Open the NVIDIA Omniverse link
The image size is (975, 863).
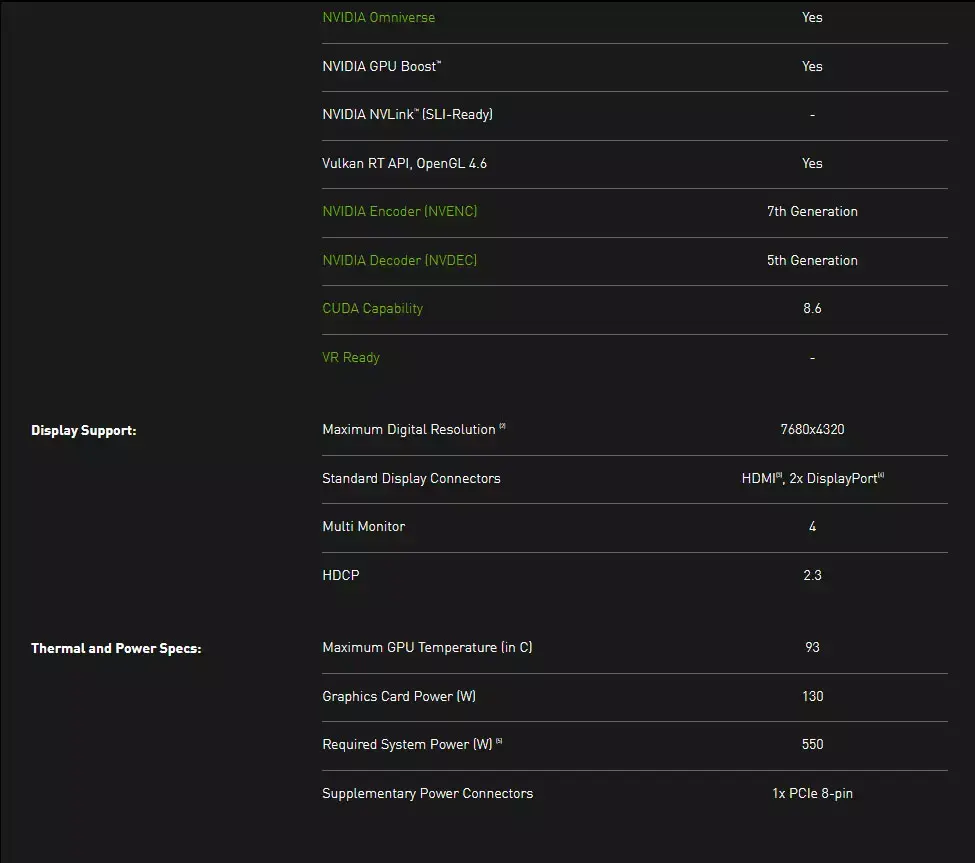pyautogui.click(x=378, y=17)
